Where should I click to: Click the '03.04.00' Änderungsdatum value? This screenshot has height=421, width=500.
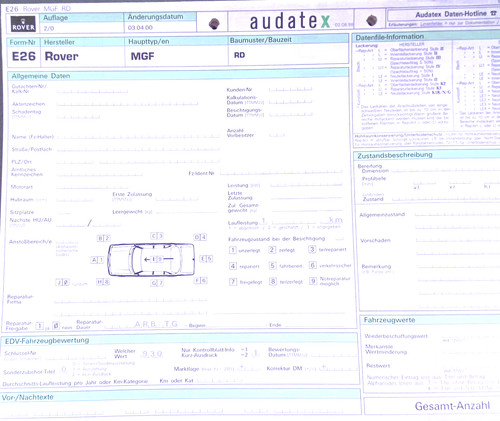(x=140, y=28)
